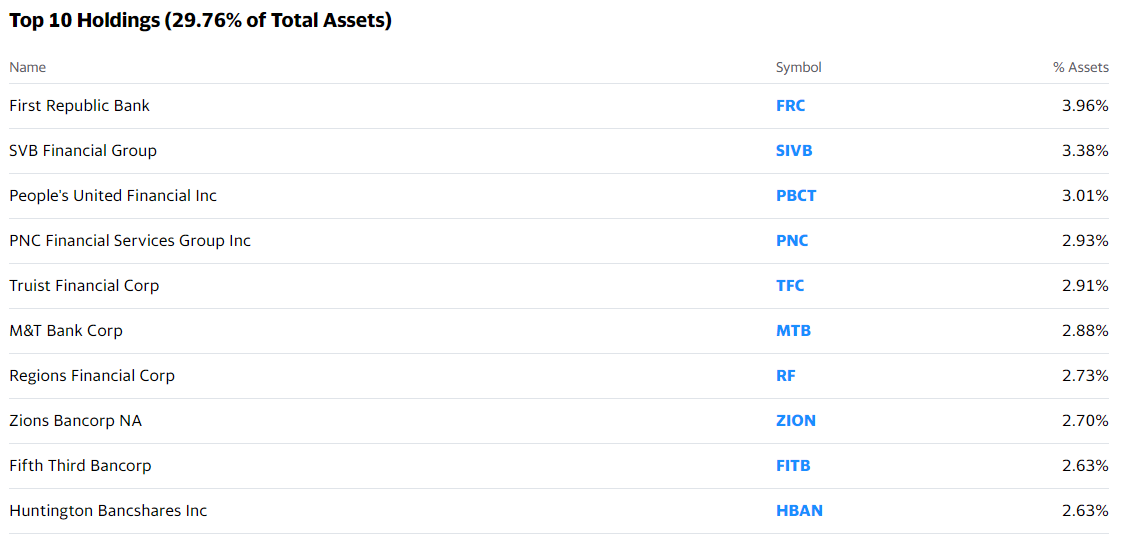Select Huntington Bancshares Inc name
Image resolution: width=1123 pixels, height=541 pixels.
point(108,511)
